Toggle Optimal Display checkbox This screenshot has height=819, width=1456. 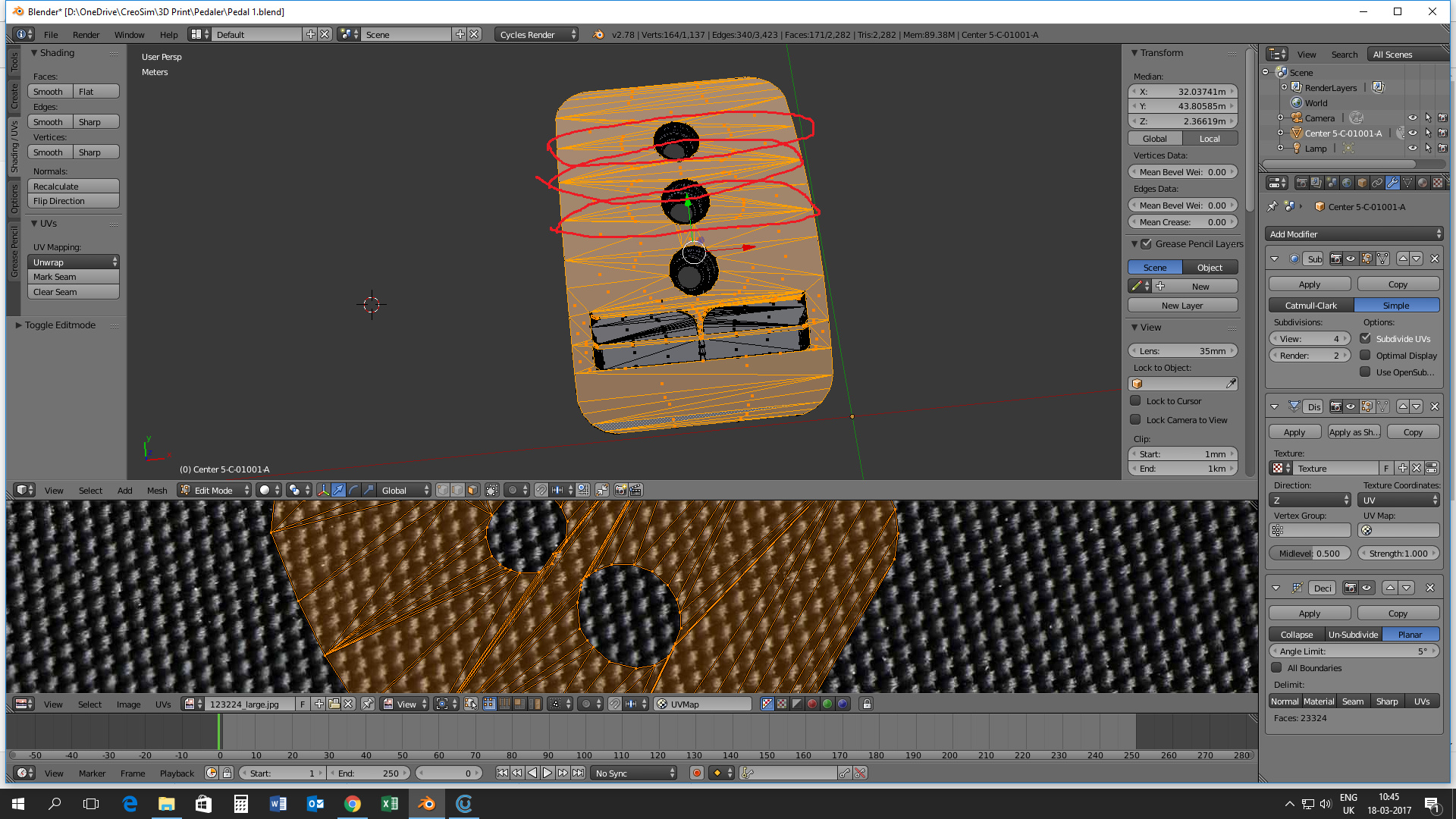click(x=1365, y=356)
